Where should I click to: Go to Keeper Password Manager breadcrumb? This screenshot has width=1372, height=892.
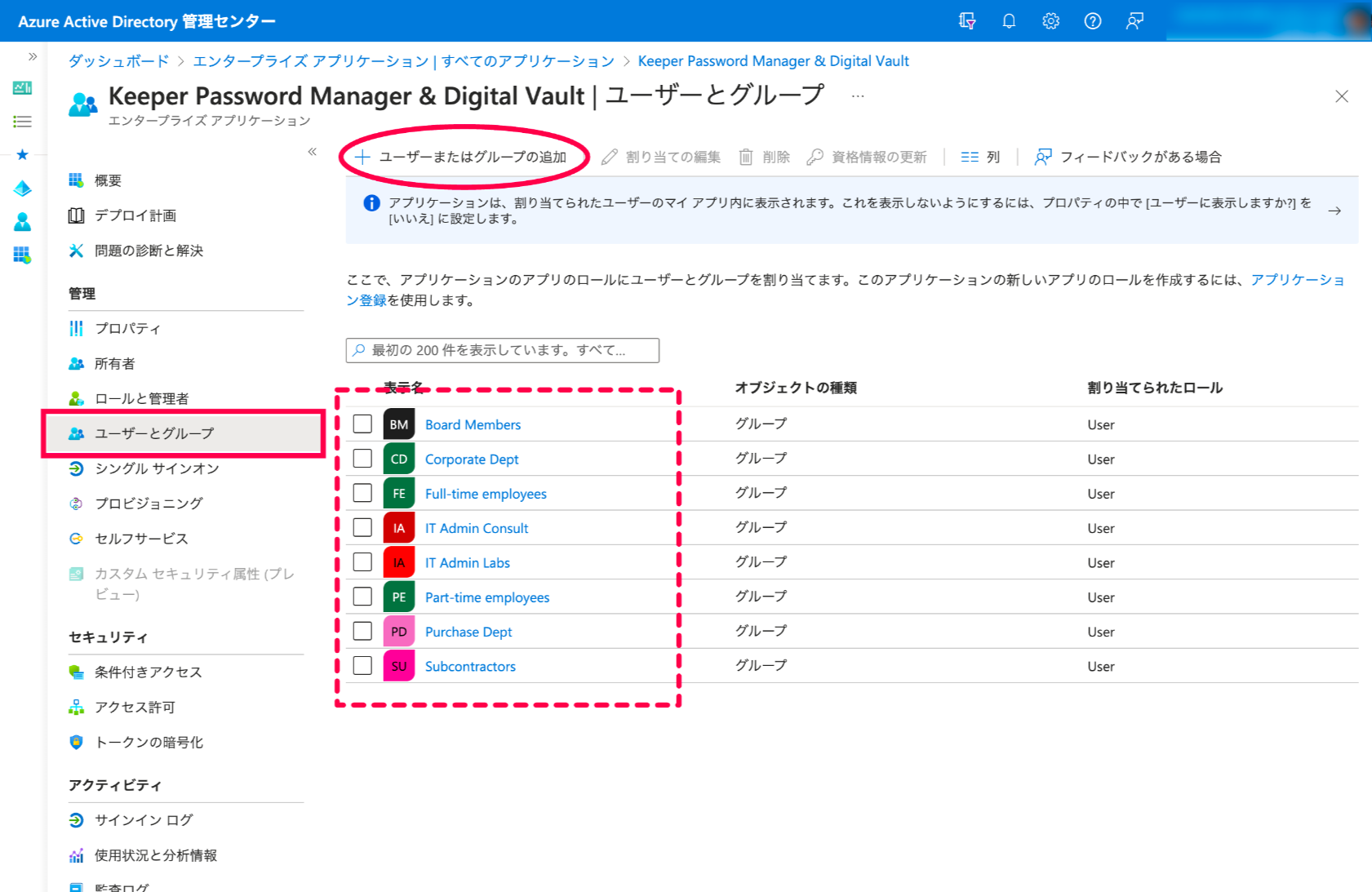tap(773, 61)
